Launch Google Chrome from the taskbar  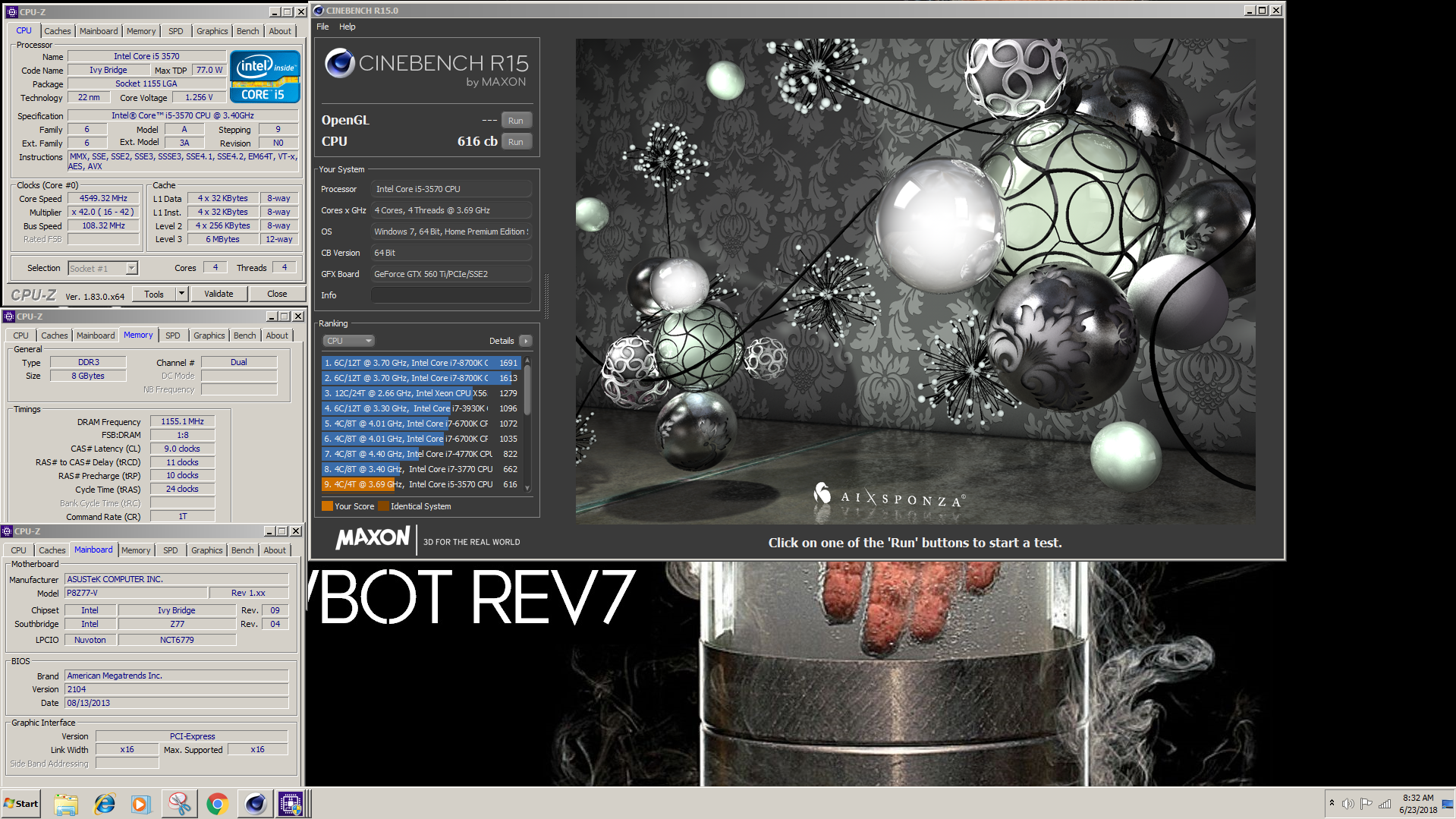click(x=217, y=804)
